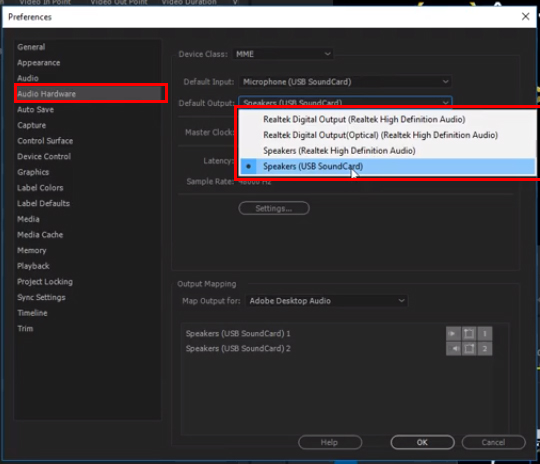540x464 pixels.
Task: Open the General preferences category
Action: tap(31, 47)
